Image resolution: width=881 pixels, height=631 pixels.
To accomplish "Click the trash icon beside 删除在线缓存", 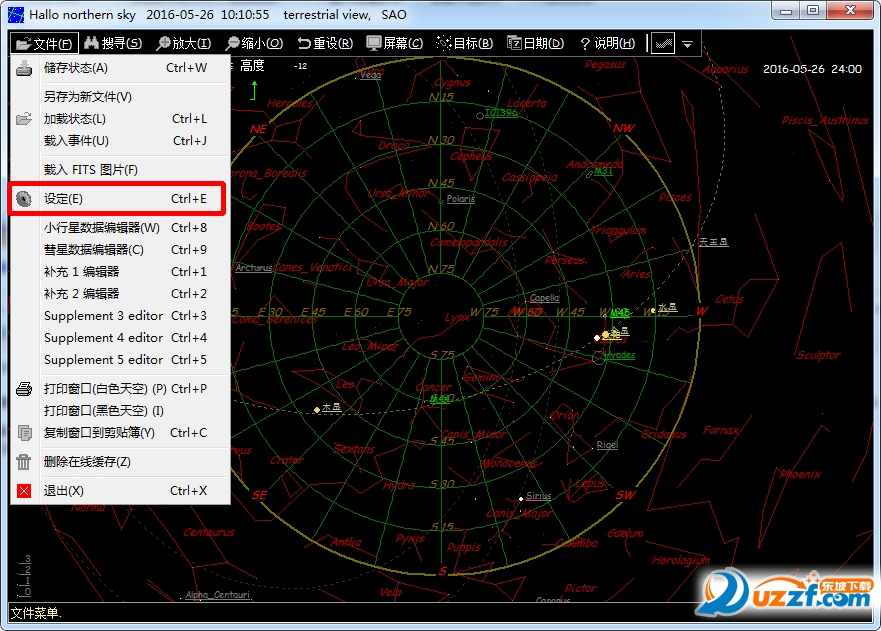I will coord(25,462).
